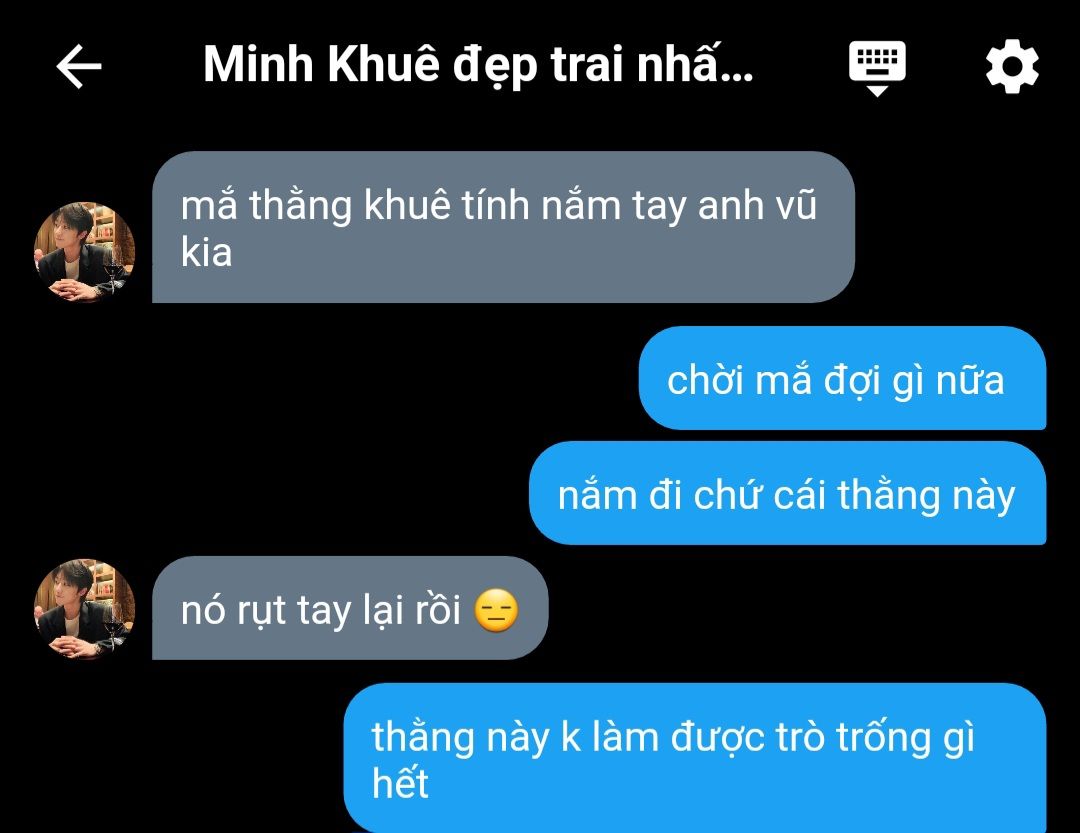The image size is (1080, 833).
Task: Open the keyboard hide icon
Action: (x=877, y=68)
